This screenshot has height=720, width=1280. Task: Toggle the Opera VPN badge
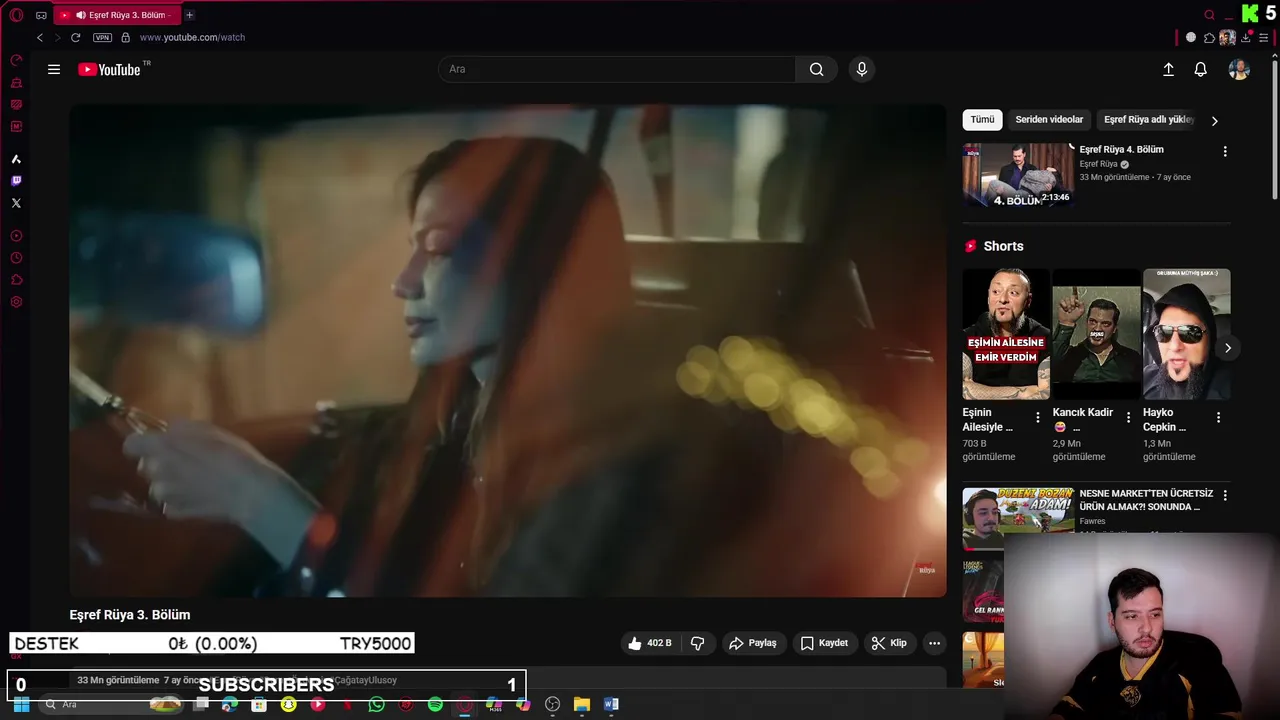[102, 37]
